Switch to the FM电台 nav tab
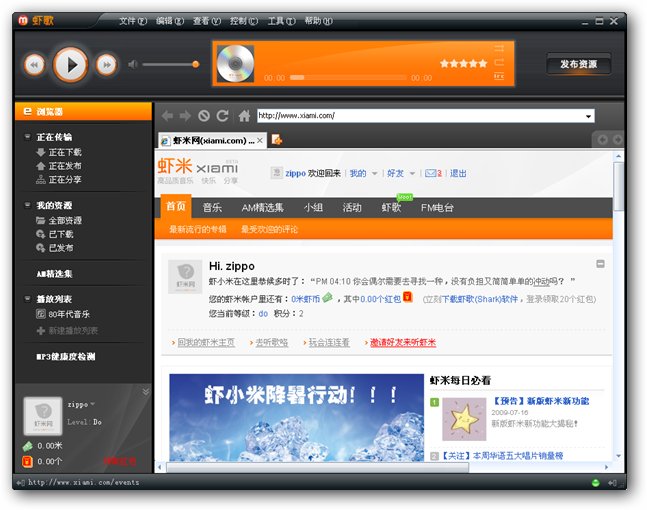Viewport: 647px width, 510px height. click(x=437, y=207)
